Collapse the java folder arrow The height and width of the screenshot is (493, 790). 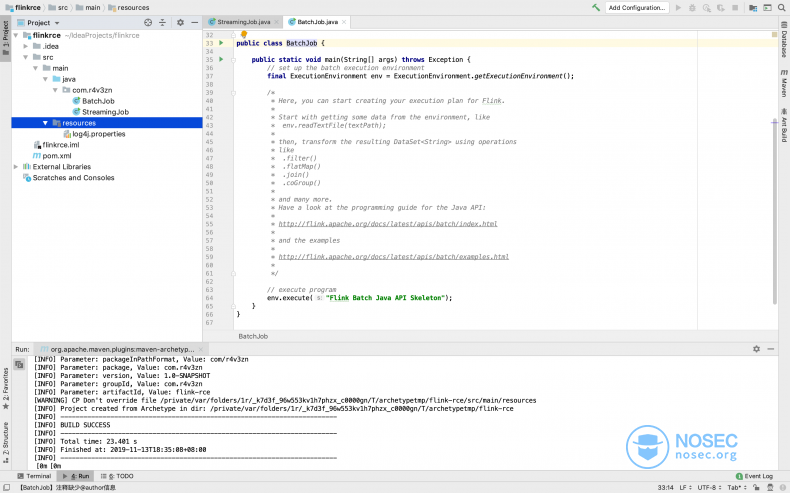coord(45,79)
